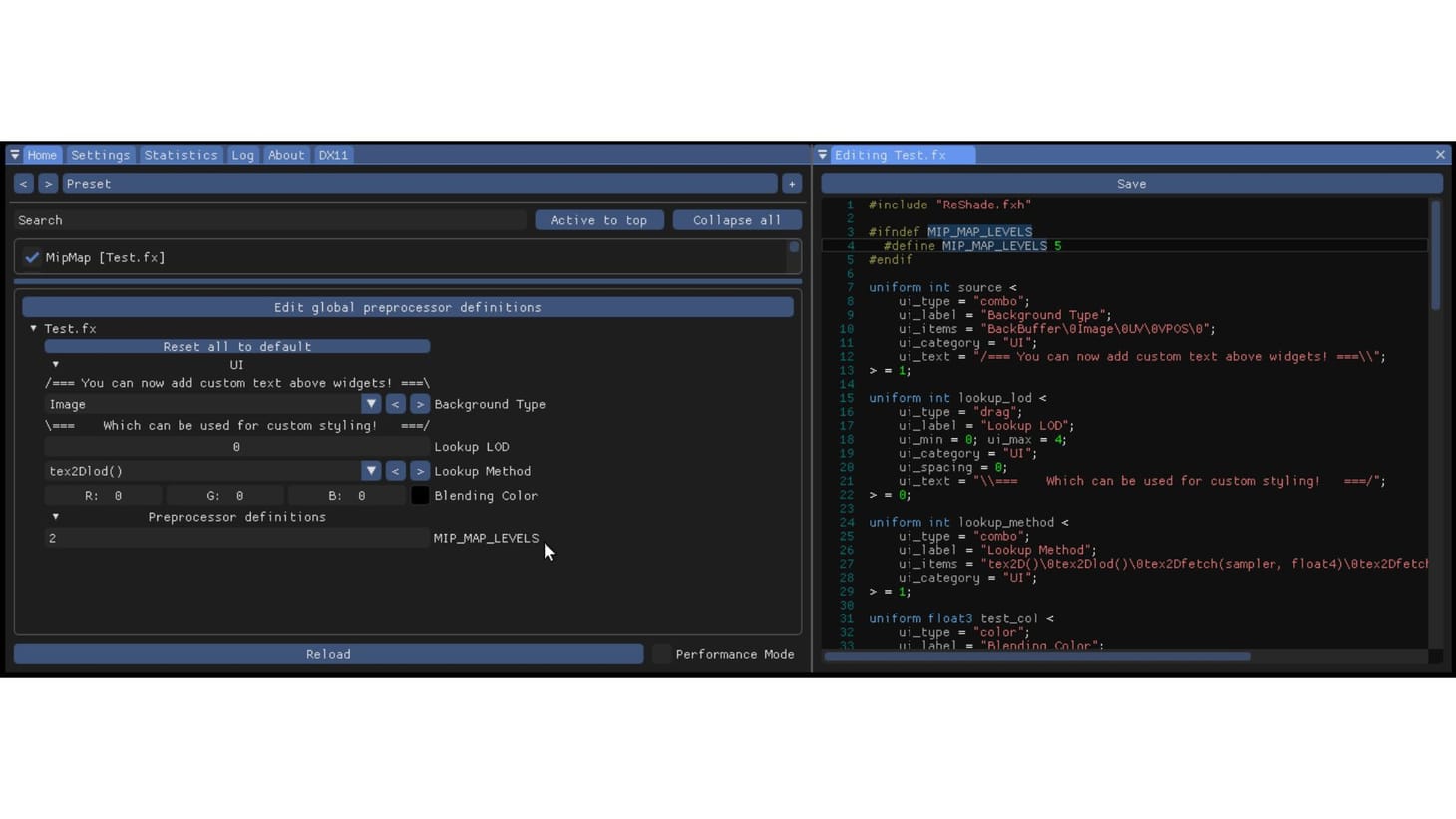Disable the MipMap [Test.fx] effect checkbox
This screenshot has width=1456, height=819.
[x=31, y=256]
